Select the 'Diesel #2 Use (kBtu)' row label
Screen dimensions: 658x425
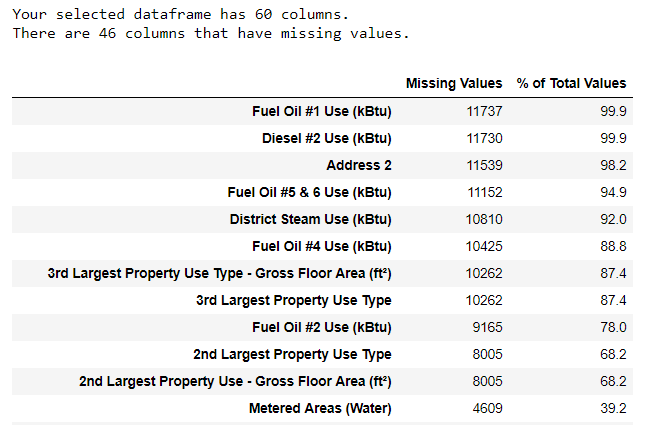pos(326,138)
